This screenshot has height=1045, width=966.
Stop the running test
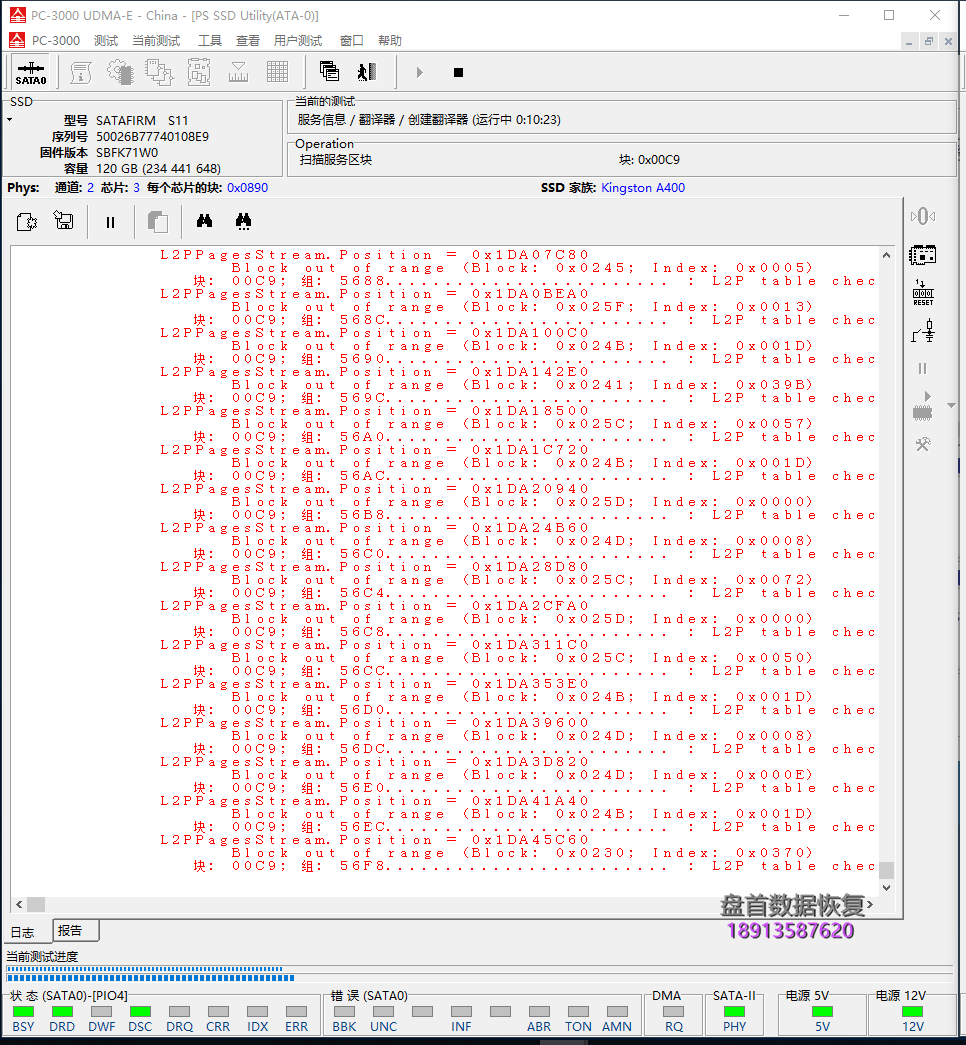click(x=458, y=73)
